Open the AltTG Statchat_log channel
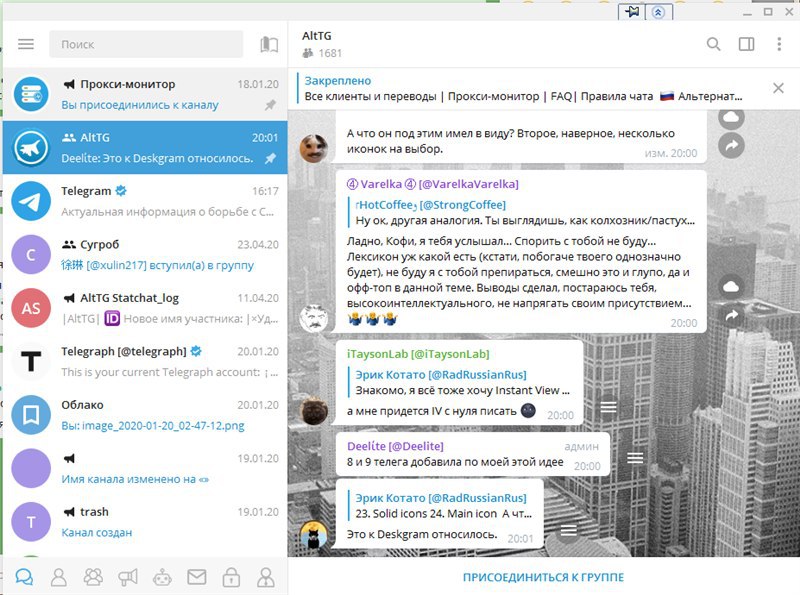This screenshot has width=800, height=595. (x=145, y=308)
